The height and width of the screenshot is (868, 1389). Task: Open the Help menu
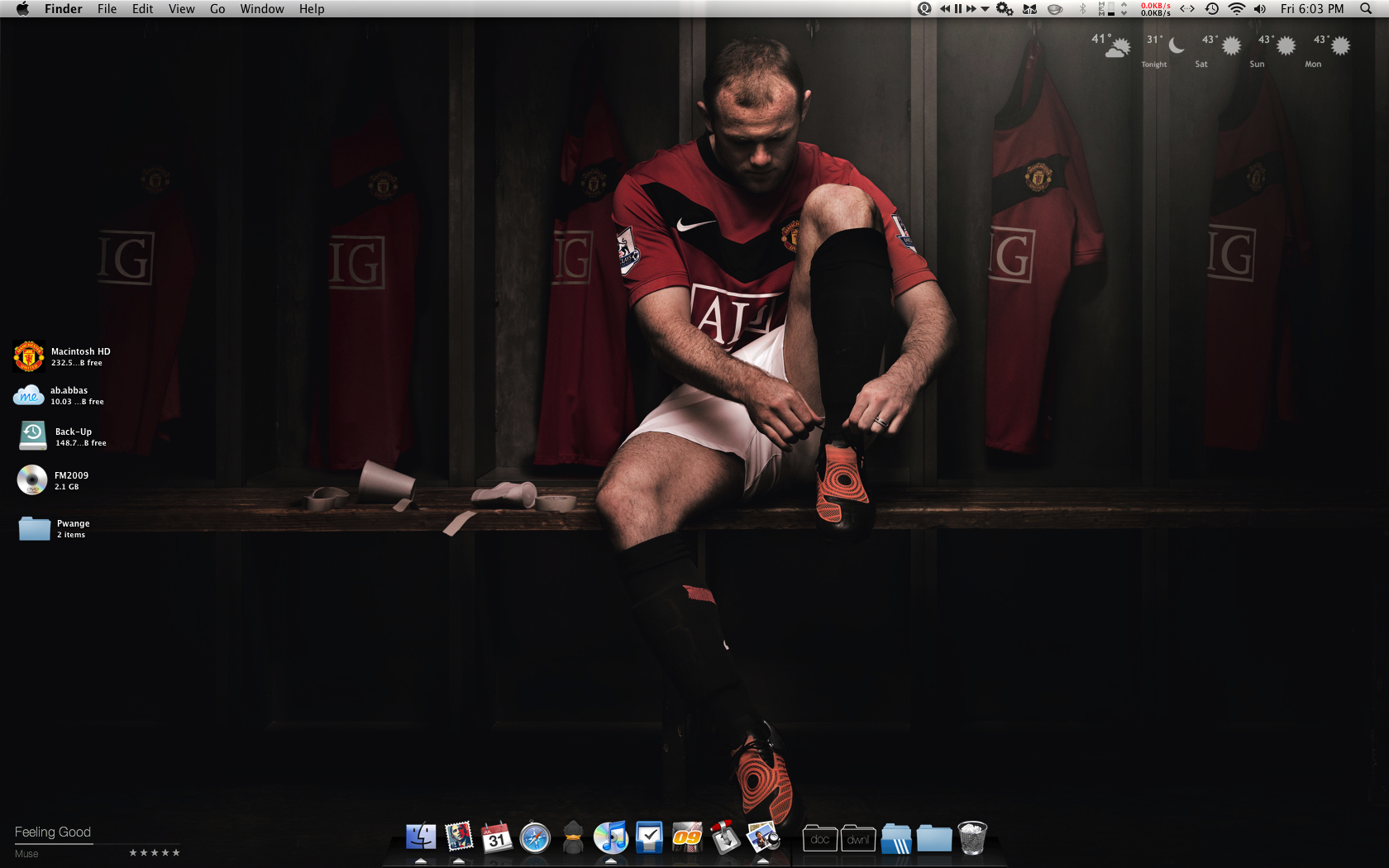pyautogui.click(x=312, y=9)
